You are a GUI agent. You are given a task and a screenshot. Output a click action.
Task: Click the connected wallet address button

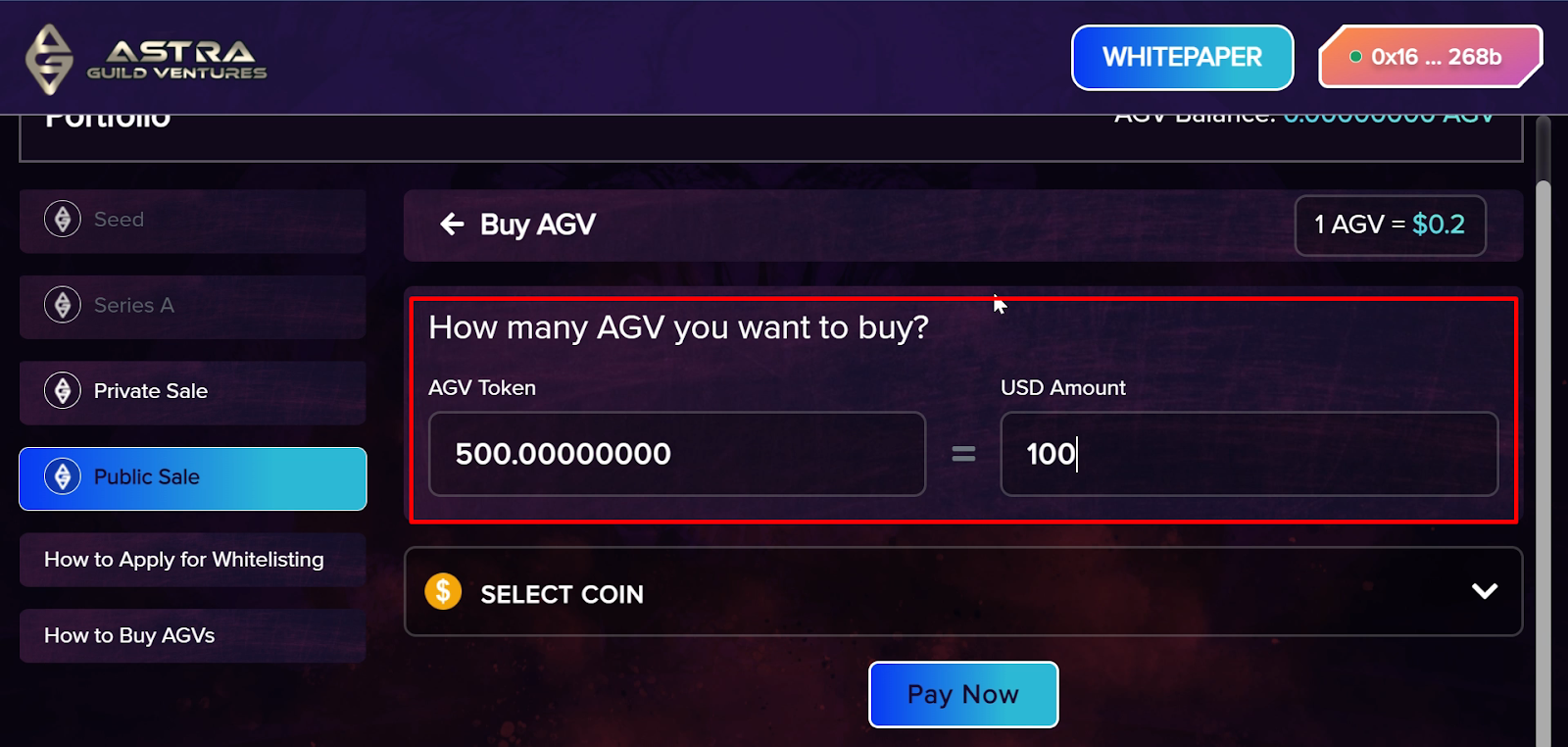[1432, 57]
